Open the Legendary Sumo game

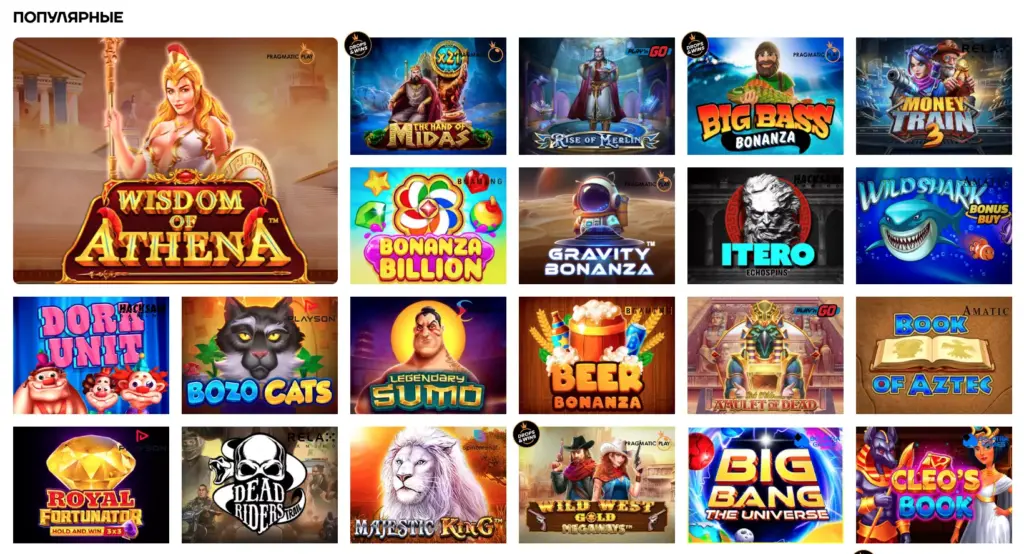[x=428, y=355]
